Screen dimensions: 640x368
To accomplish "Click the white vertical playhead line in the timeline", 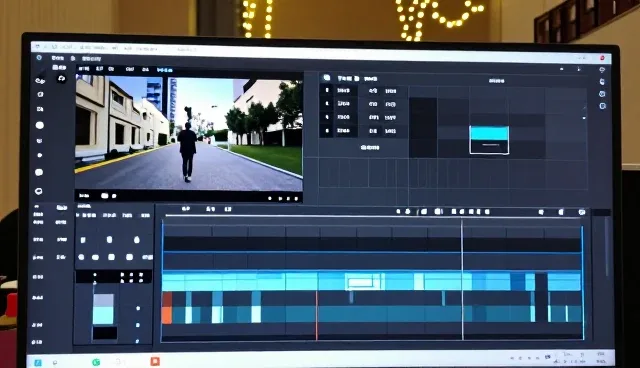I will 462,279.
